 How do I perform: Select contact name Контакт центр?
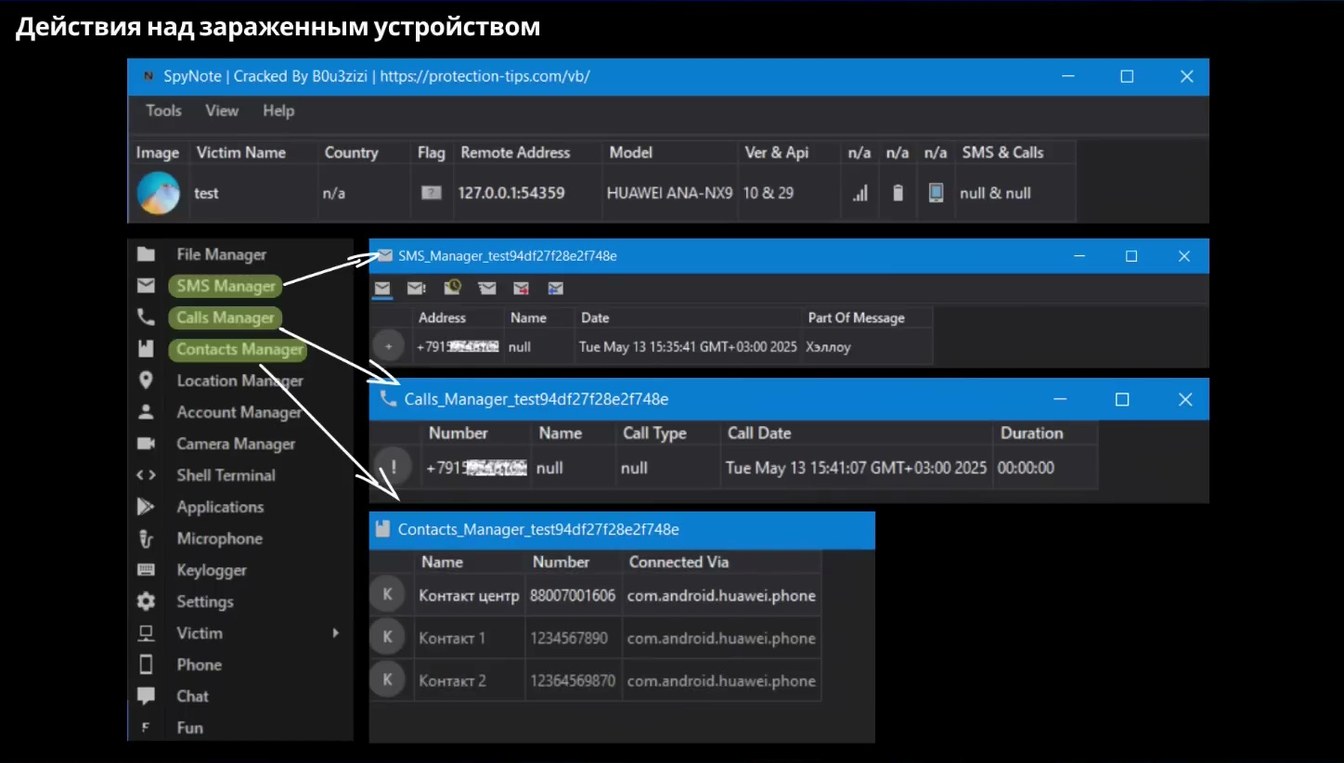click(469, 596)
